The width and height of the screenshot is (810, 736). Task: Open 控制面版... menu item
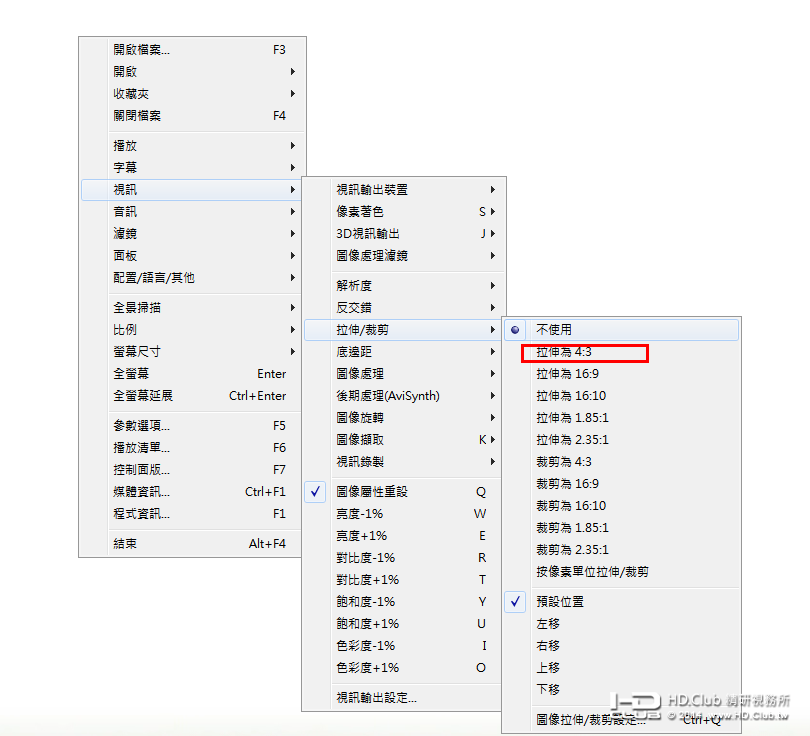tap(191, 470)
